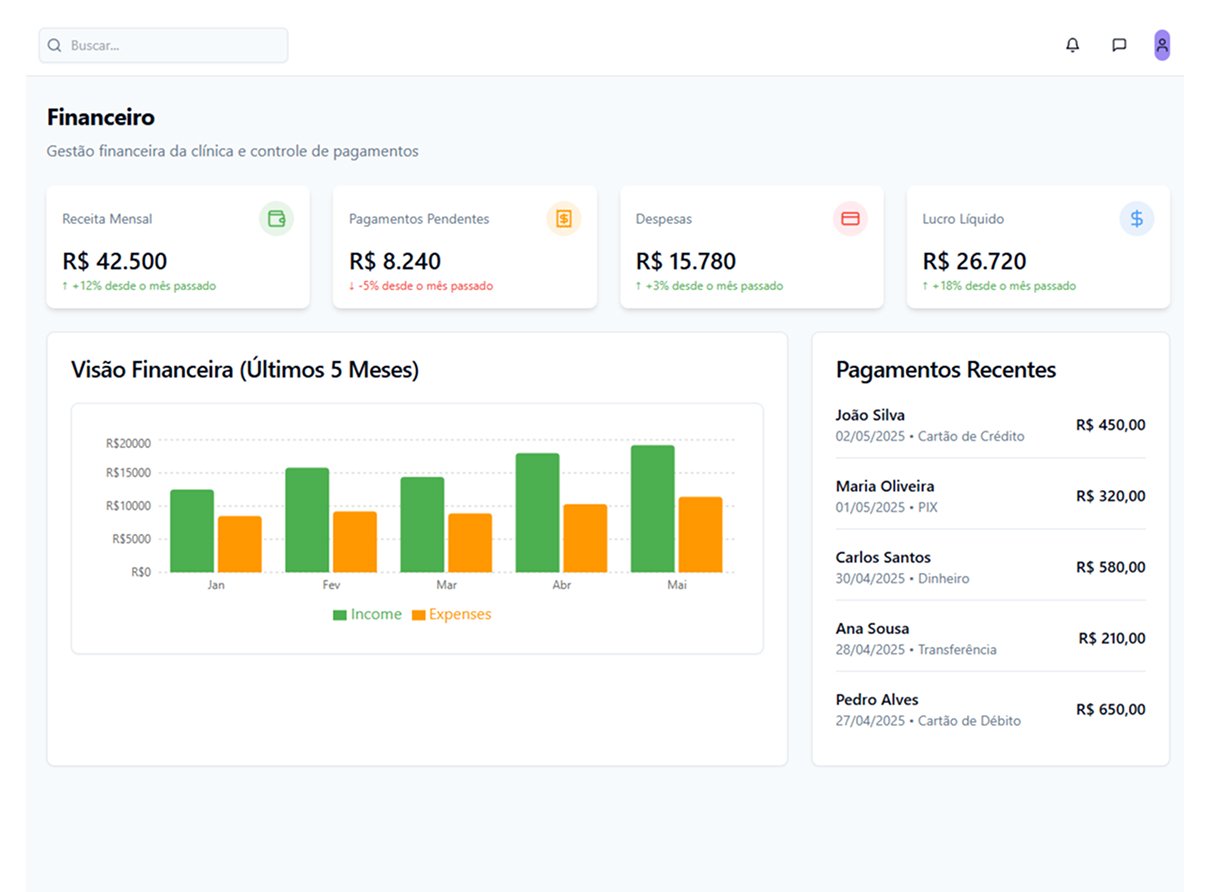Click the red credit card icon on Despesas

[x=850, y=219]
